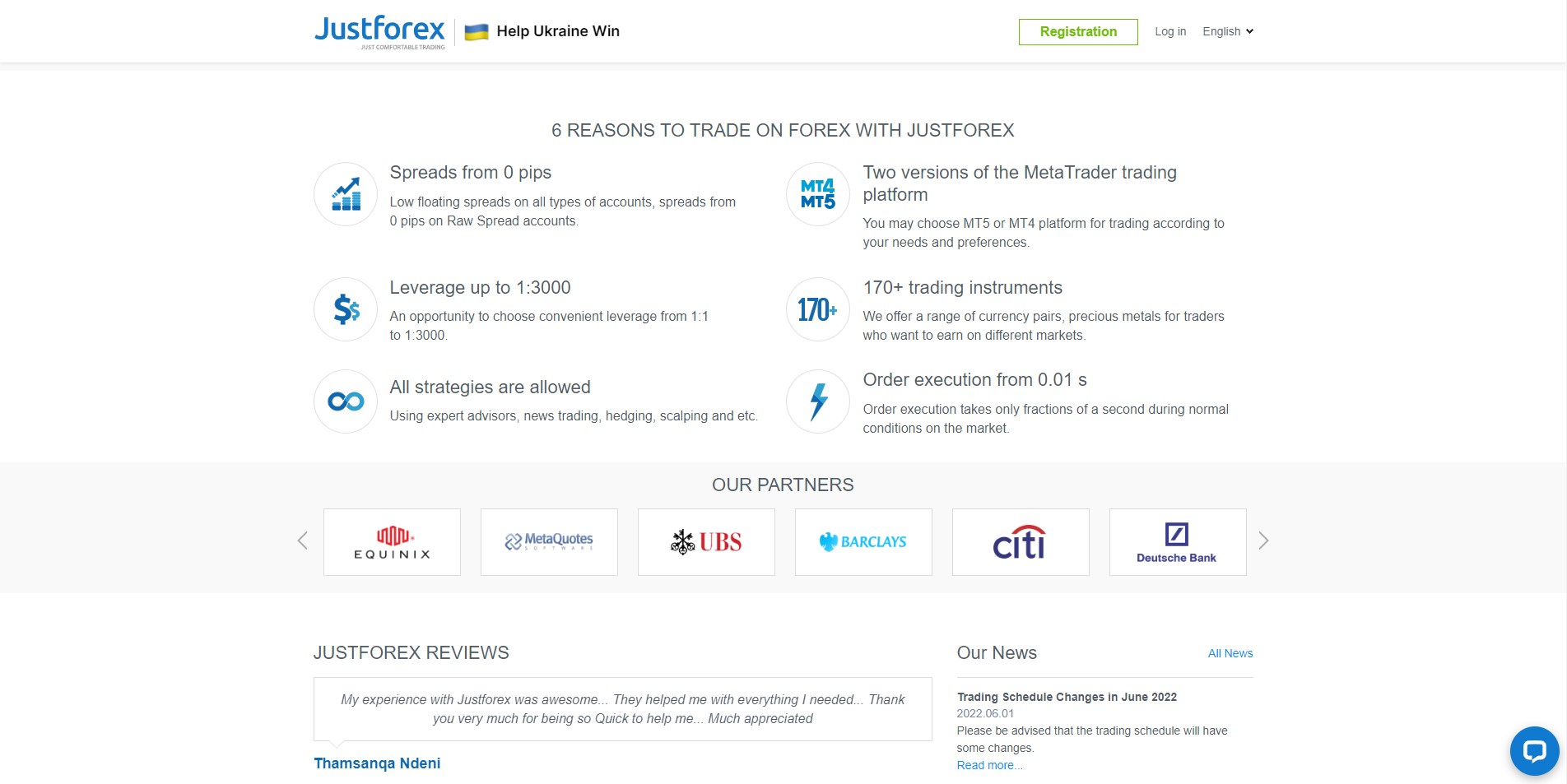Click the Two versions of MetaTrader heading
The image size is (1567, 784).
click(x=1020, y=183)
